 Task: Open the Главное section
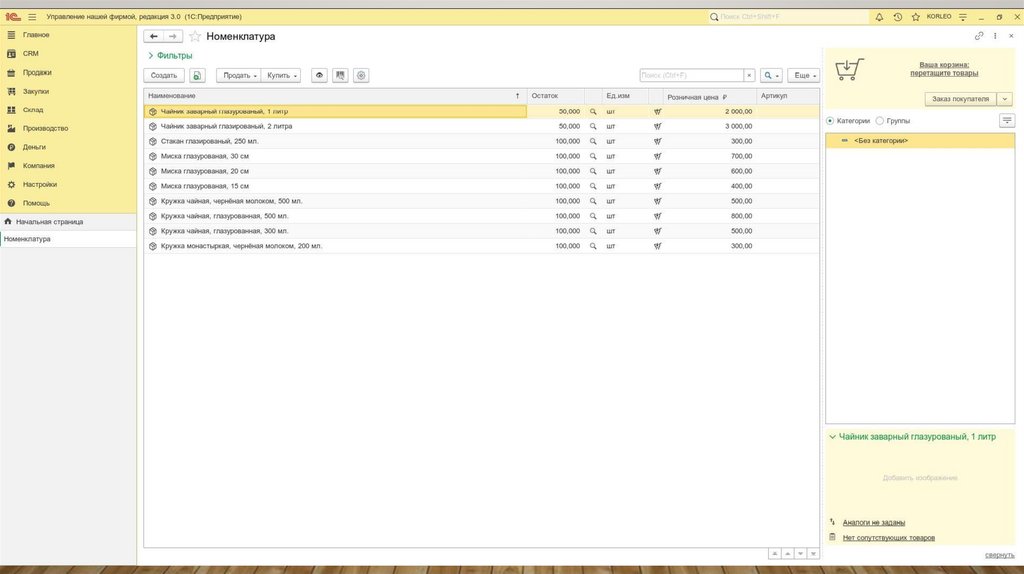click(x=36, y=35)
